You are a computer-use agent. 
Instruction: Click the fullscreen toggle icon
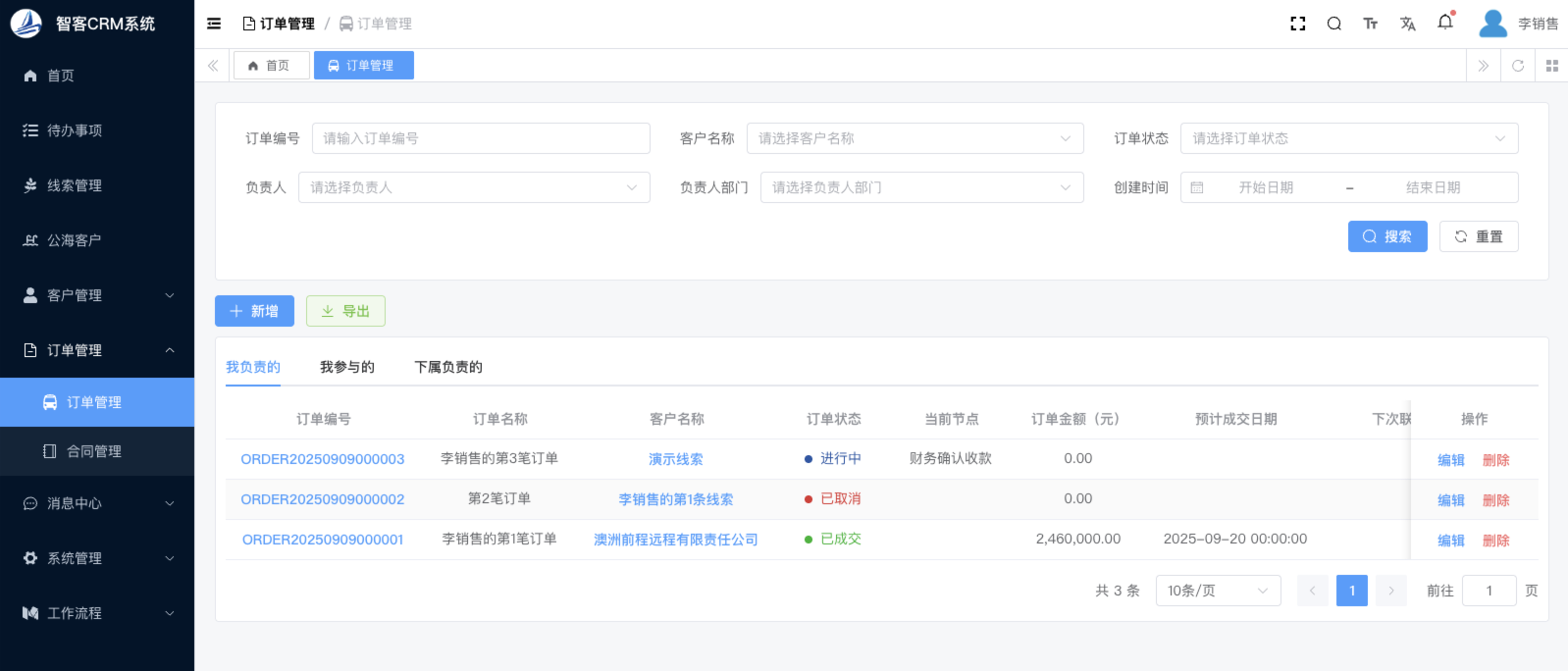point(1297,24)
